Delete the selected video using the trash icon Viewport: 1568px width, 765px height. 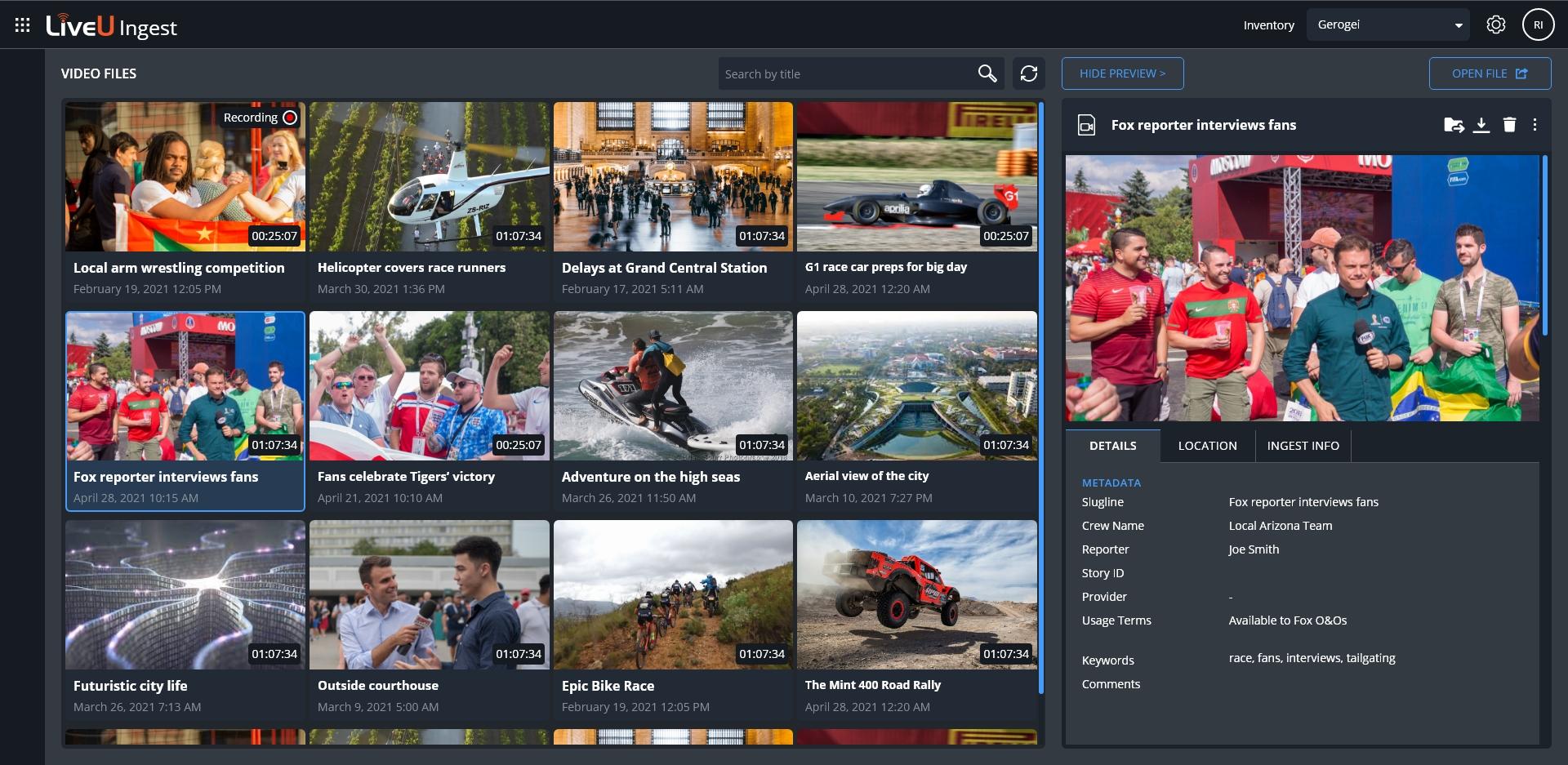(1510, 125)
